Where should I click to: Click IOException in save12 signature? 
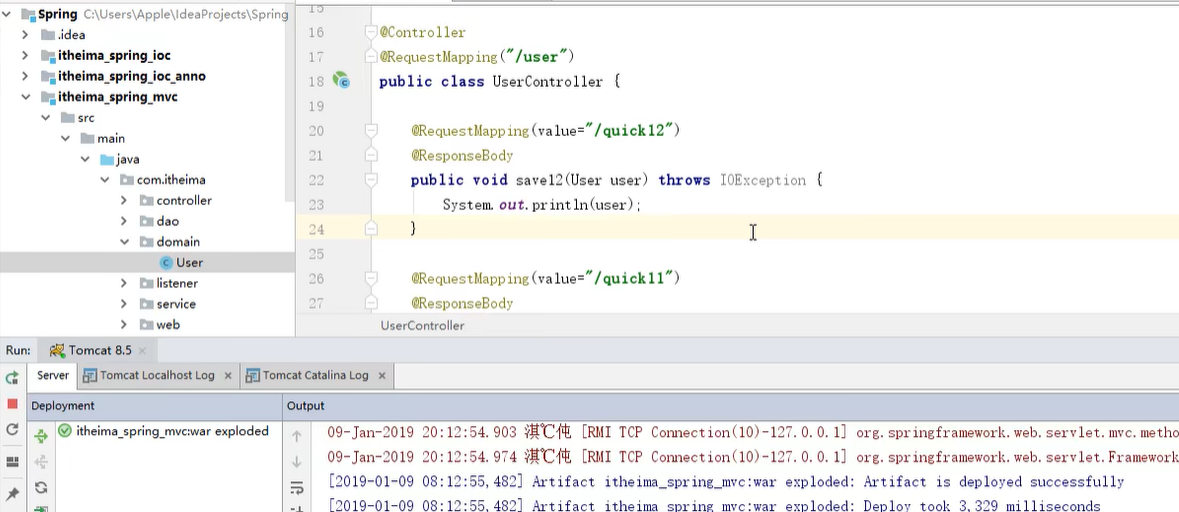(762, 180)
